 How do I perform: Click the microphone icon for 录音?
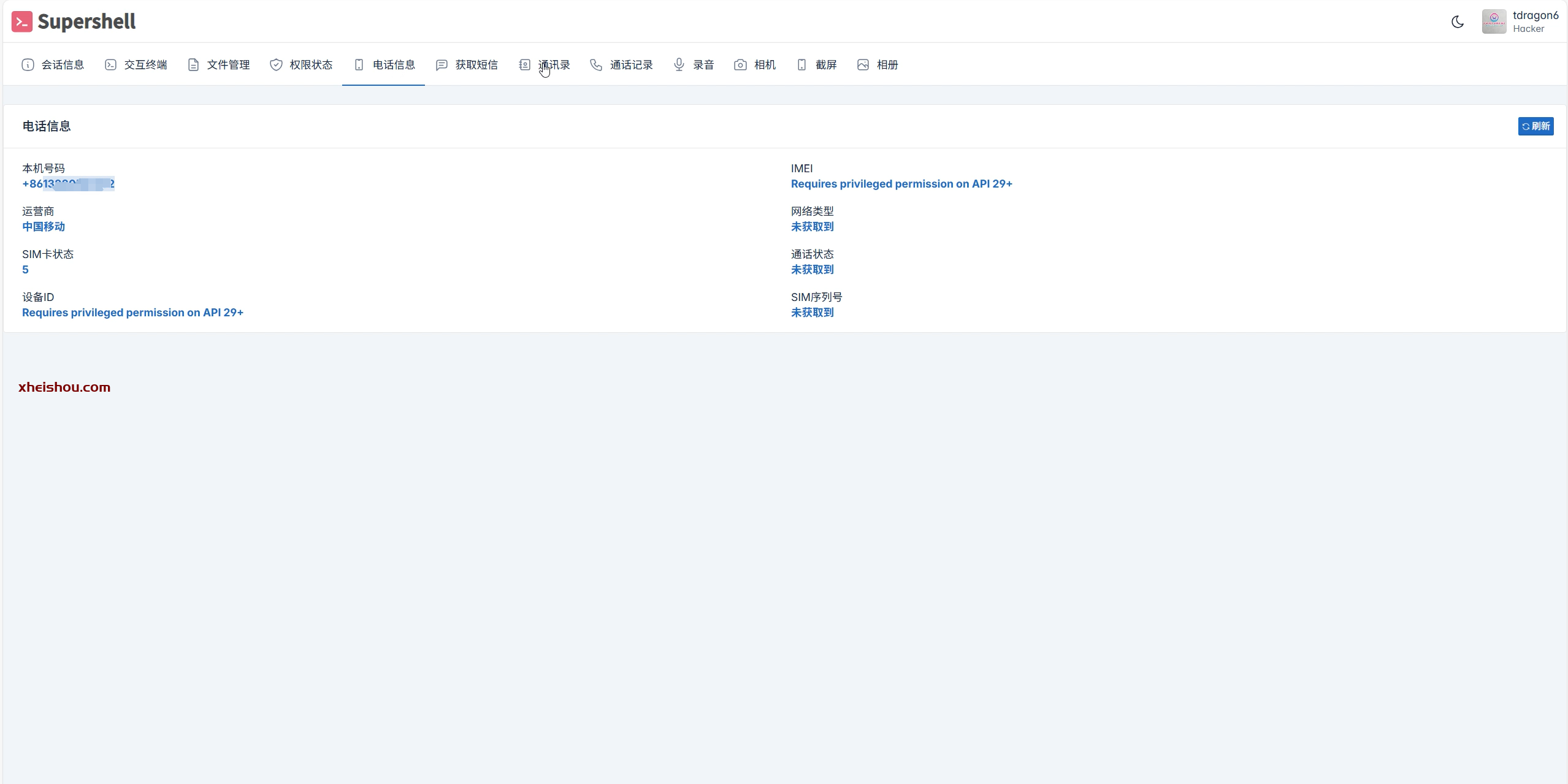(x=679, y=65)
